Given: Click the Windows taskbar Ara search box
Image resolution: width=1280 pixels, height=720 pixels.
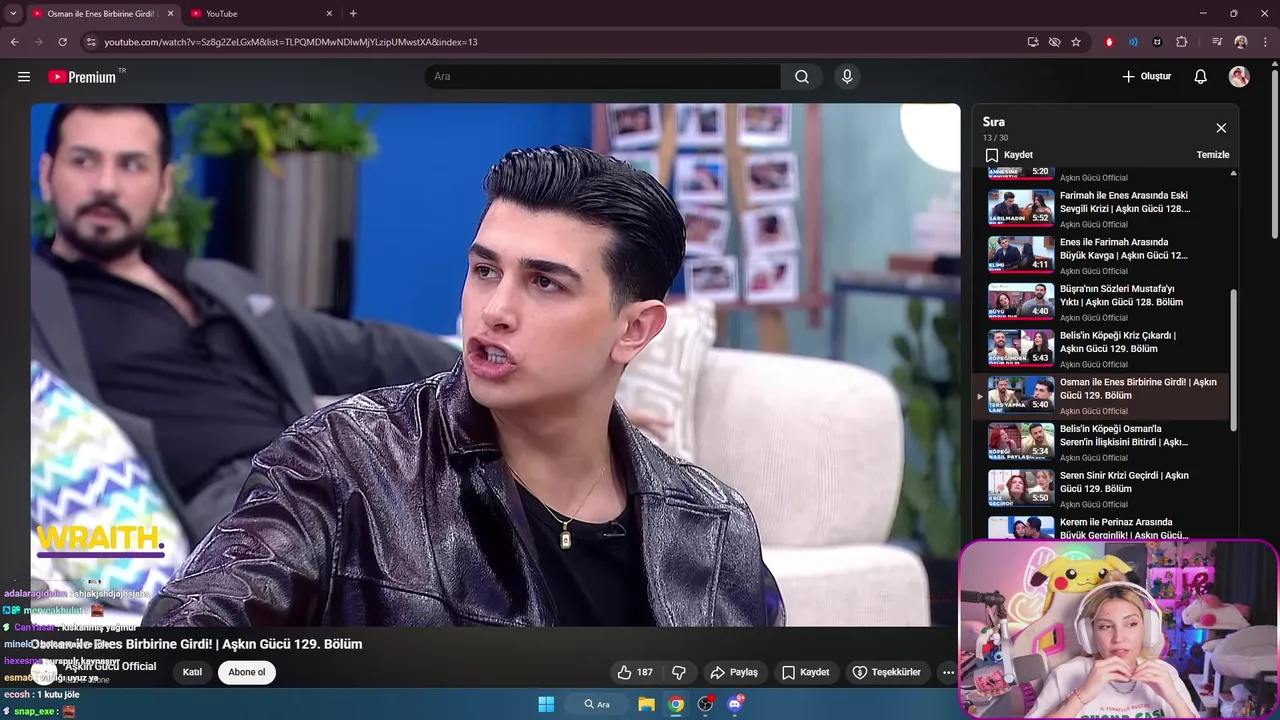Looking at the screenshot, I should click(x=598, y=704).
